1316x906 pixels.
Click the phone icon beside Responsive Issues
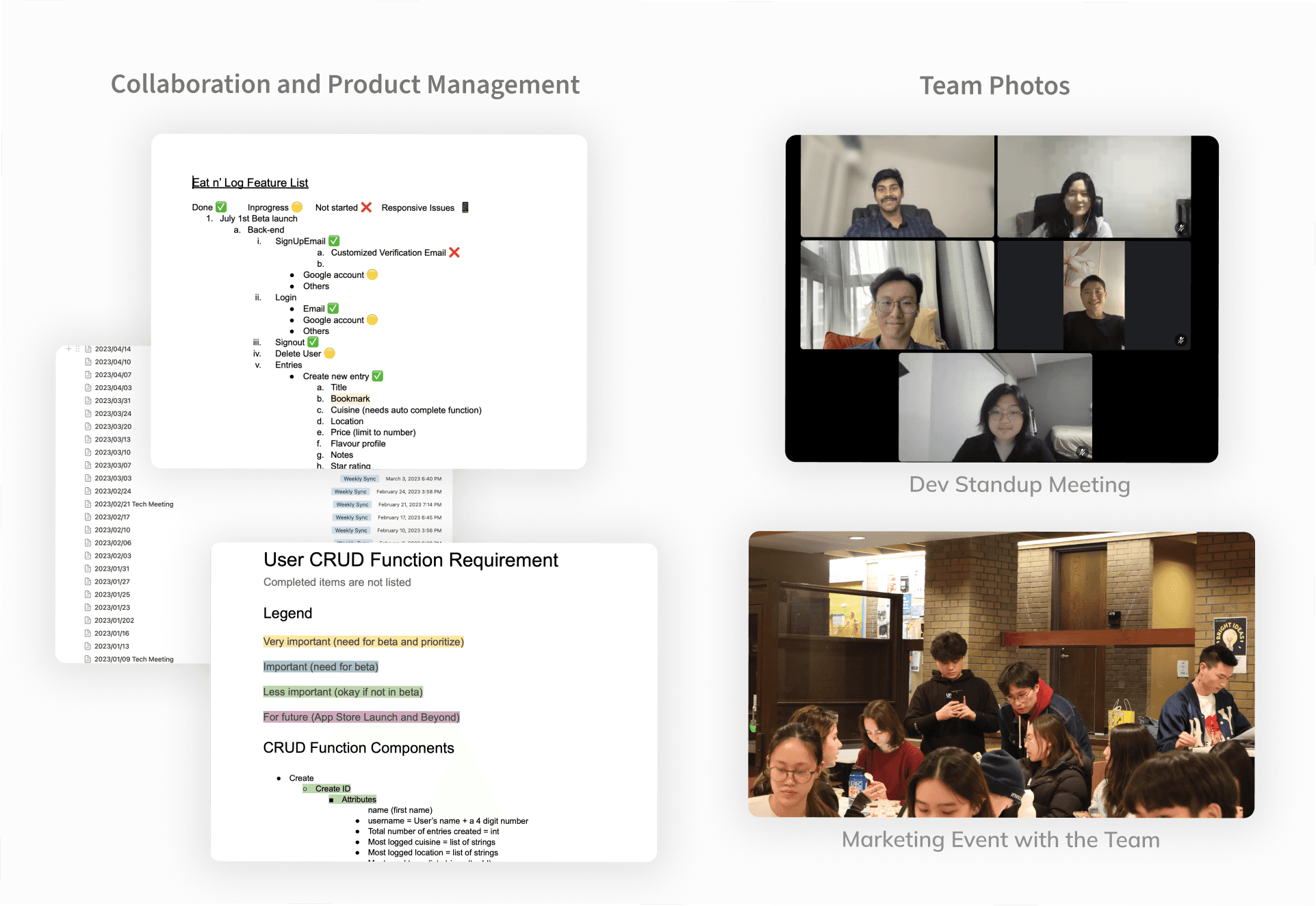[465, 207]
